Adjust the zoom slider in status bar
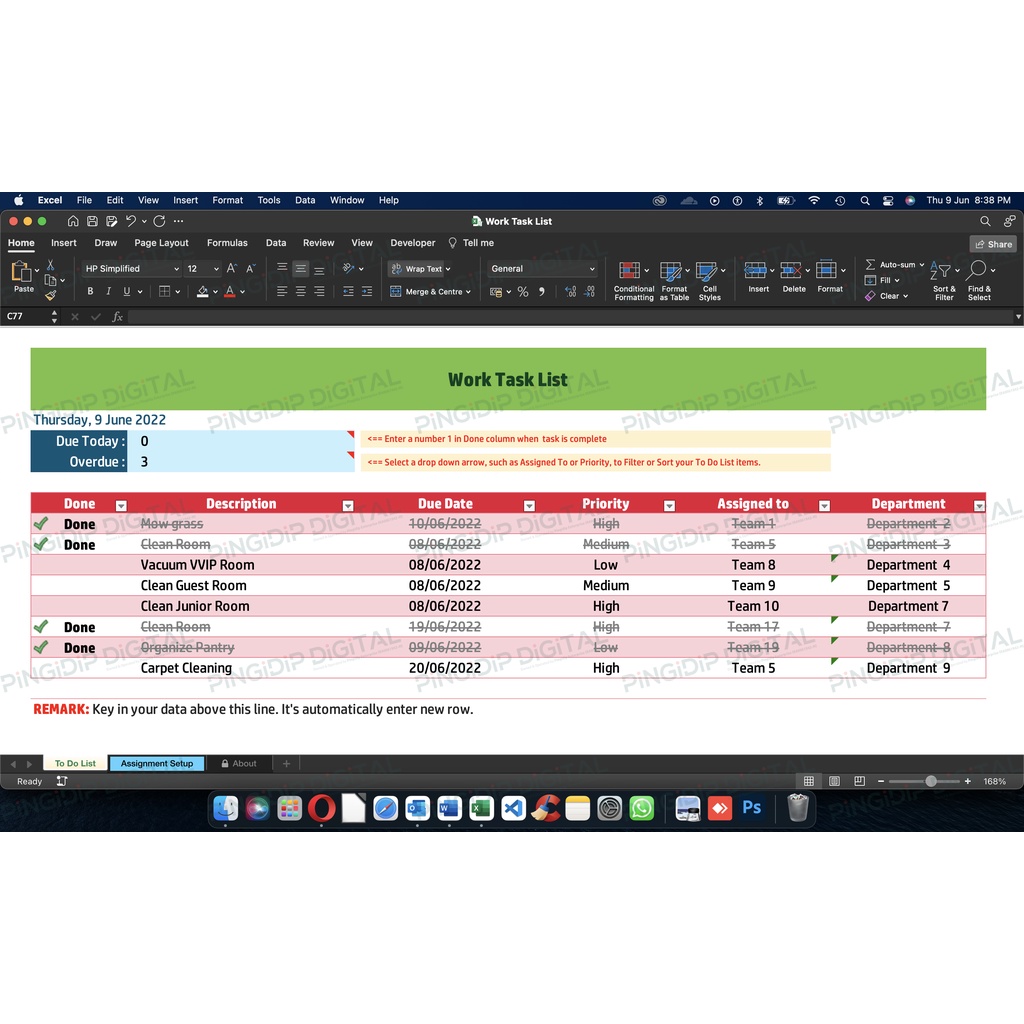The image size is (1024, 1024). (930, 781)
